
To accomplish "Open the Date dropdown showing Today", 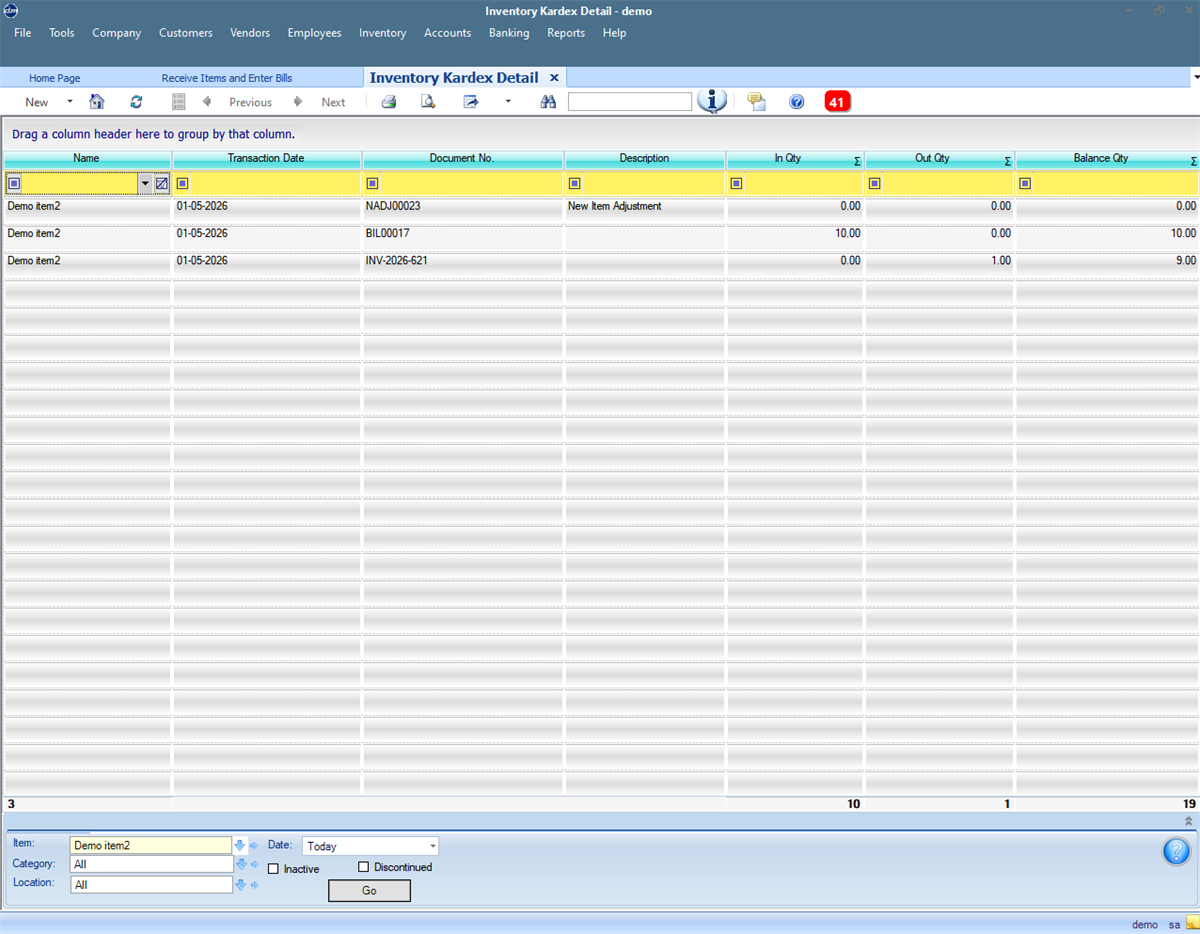I will tap(432, 847).
